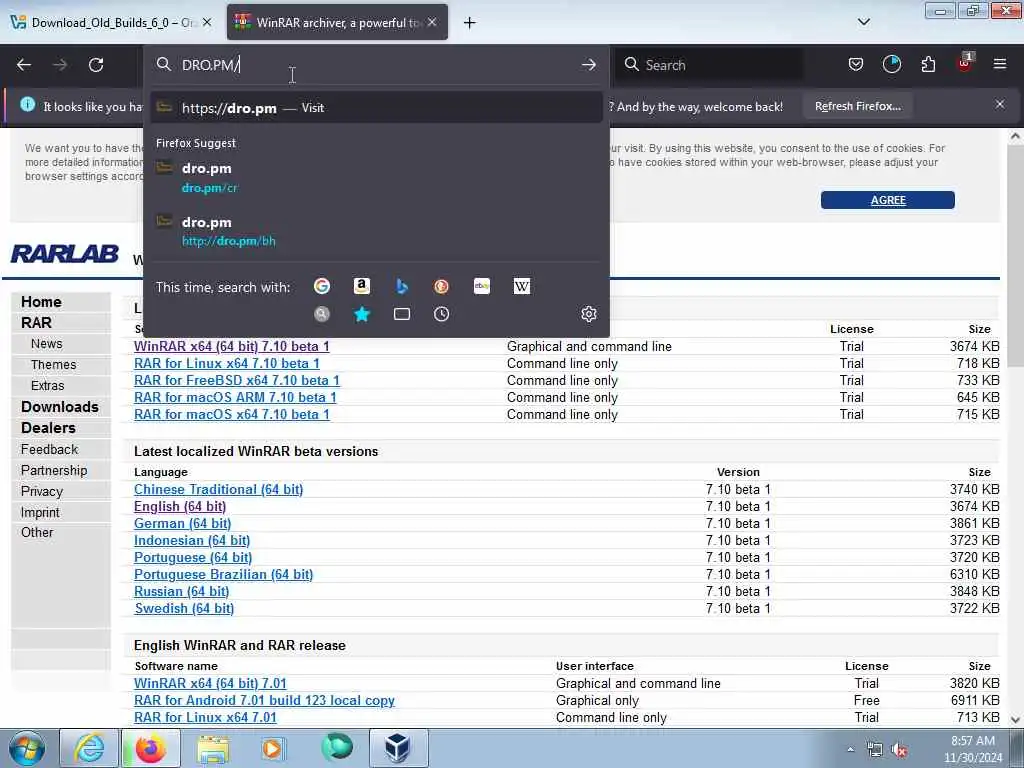Image resolution: width=1024 pixels, height=768 pixels.
Task: Download RAR for macOS ARM 7.10 beta 1
Action: point(235,397)
